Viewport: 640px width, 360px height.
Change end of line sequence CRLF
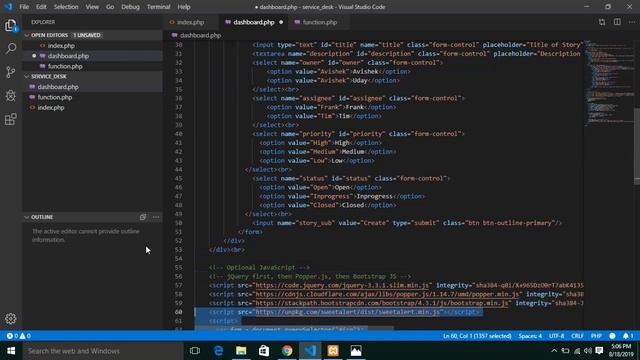[577, 336]
